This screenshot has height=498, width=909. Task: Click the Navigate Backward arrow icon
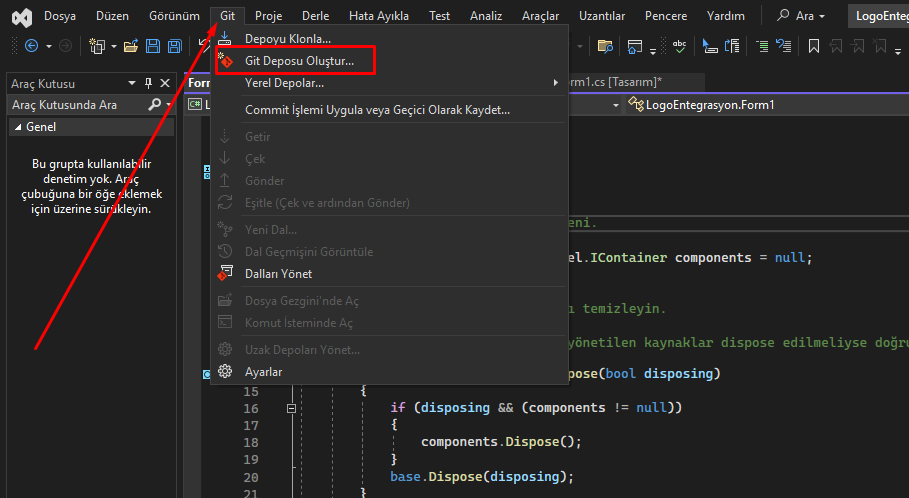pos(31,46)
